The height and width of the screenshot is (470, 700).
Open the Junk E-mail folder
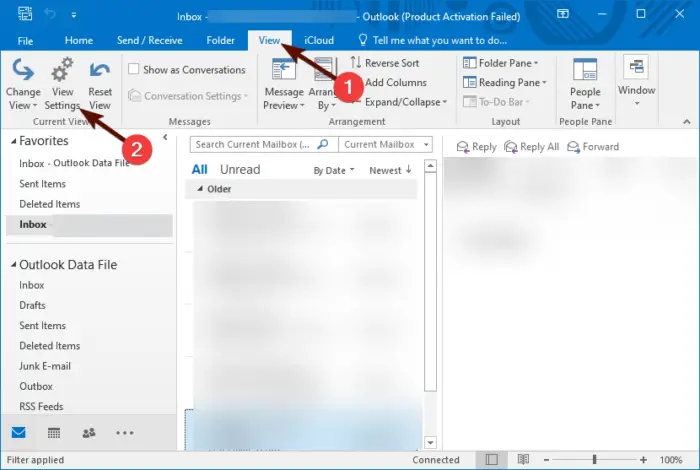click(45, 366)
